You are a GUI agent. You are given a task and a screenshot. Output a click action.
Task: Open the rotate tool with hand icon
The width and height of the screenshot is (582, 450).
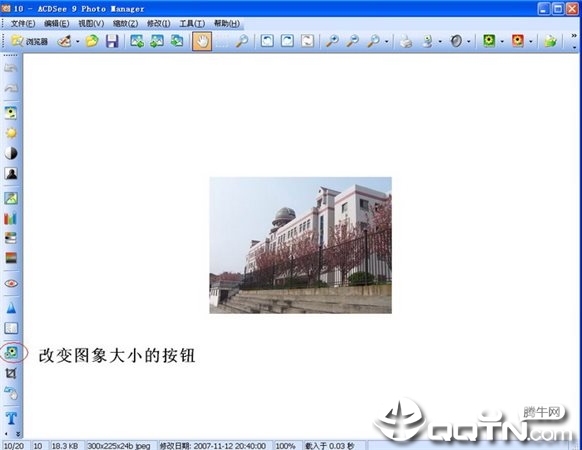(x=11, y=393)
